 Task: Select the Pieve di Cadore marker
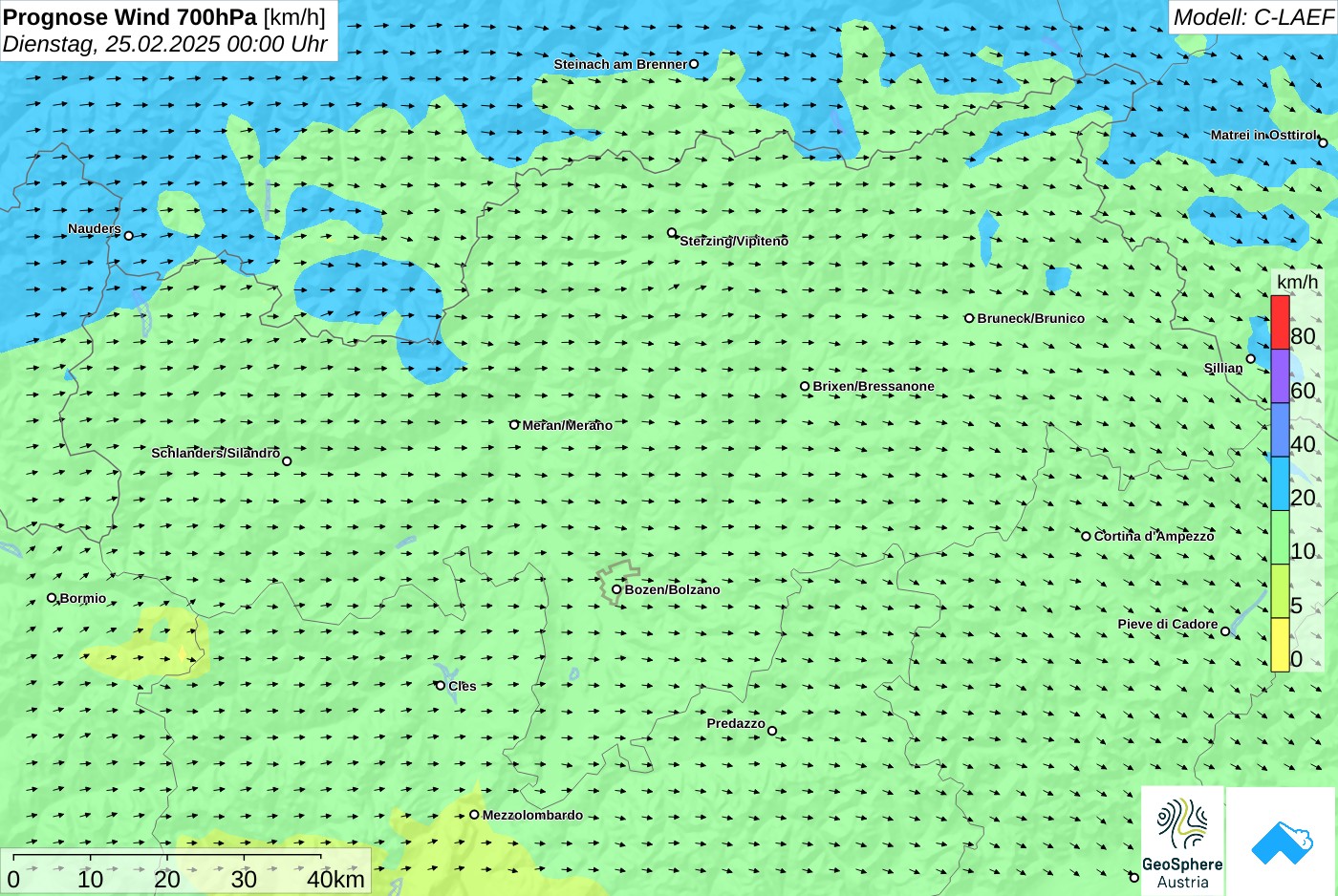click(1225, 630)
